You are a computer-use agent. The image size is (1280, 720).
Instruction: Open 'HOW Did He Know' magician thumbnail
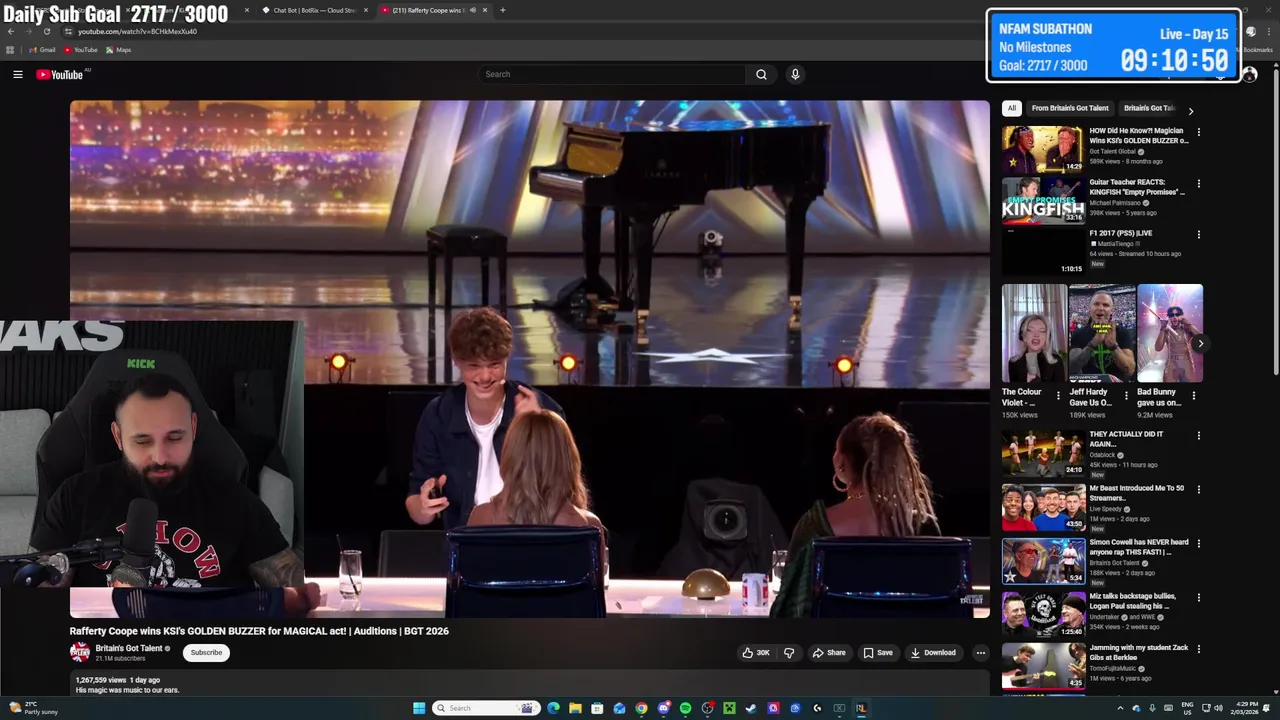click(x=1043, y=150)
